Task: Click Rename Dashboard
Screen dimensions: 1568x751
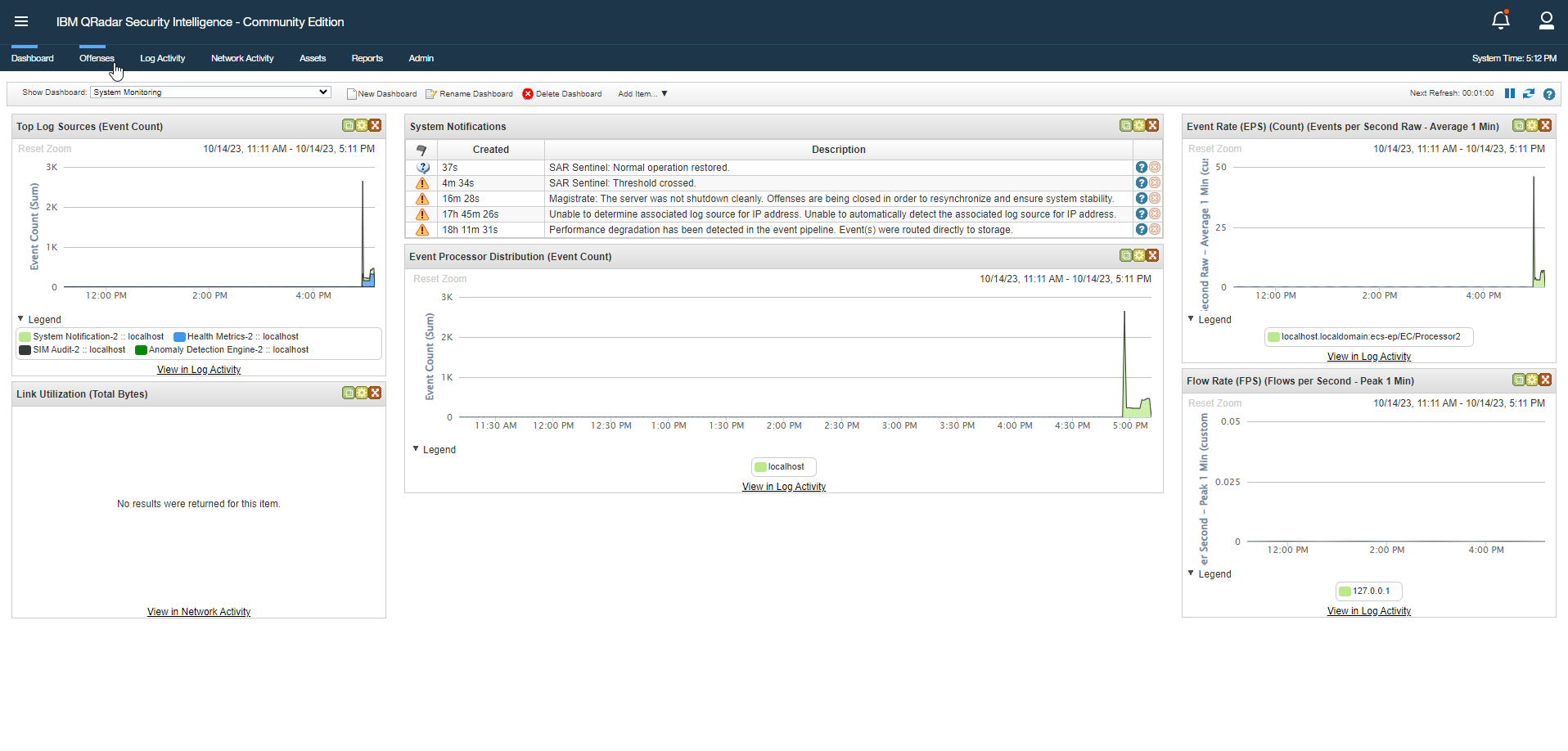Action: [x=469, y=94]
